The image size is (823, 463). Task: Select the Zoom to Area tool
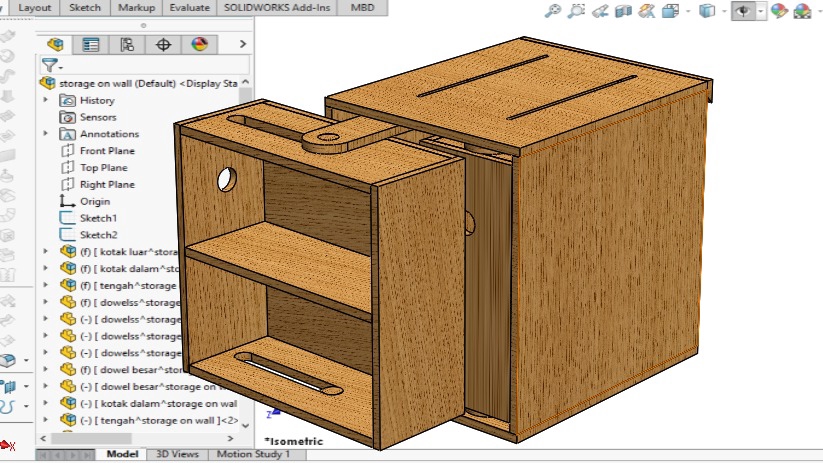click(576, 10)
